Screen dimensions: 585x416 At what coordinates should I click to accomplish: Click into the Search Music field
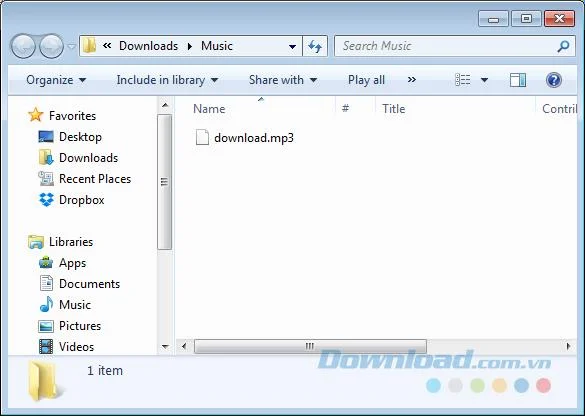point(448,46)
